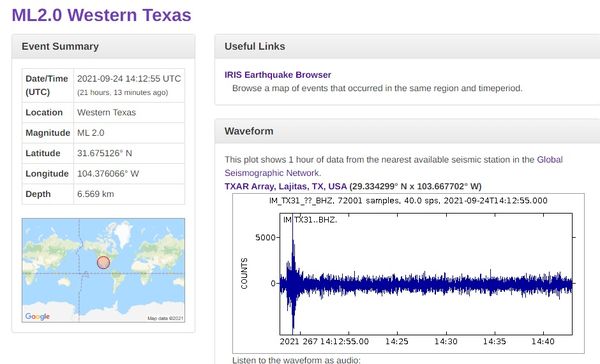Click the Magnitude ML 2.0 table cell
Image resolution: width=600 pixels, height=364 pixels.
click(129, 133)
